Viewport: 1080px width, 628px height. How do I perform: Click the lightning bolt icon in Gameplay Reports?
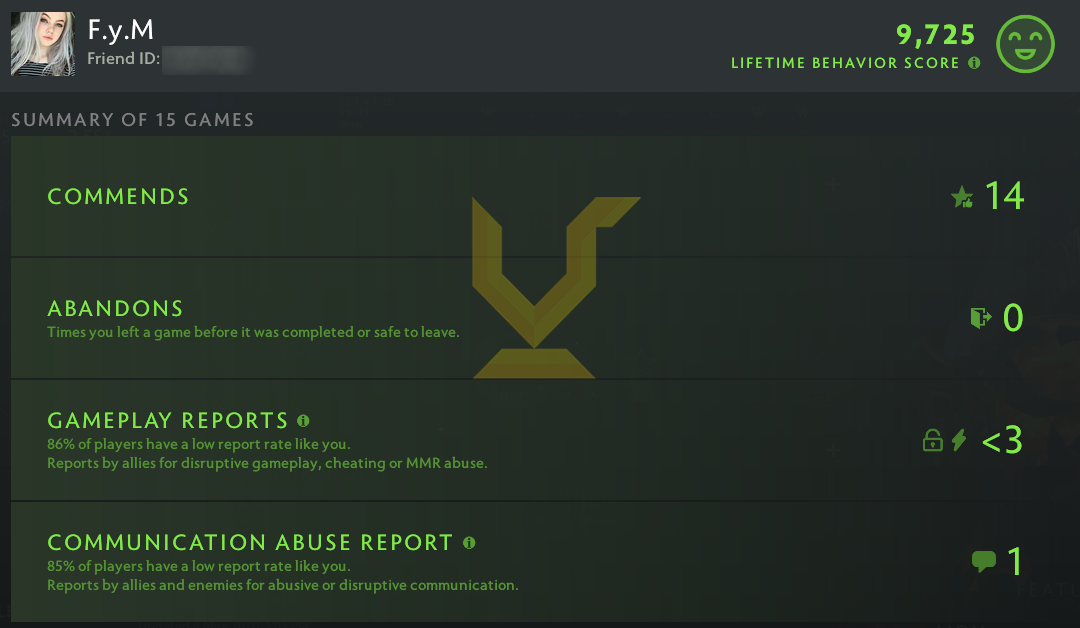click(x=959, y=440)
